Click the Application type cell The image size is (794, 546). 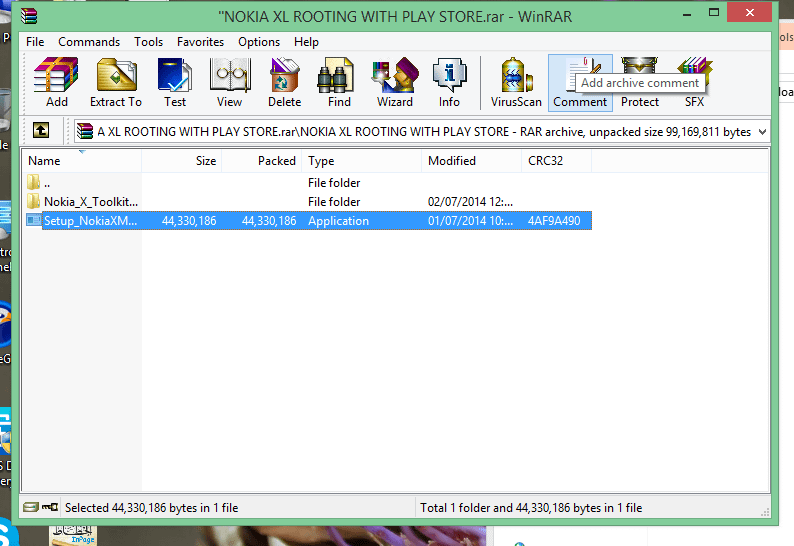(338, 221)
